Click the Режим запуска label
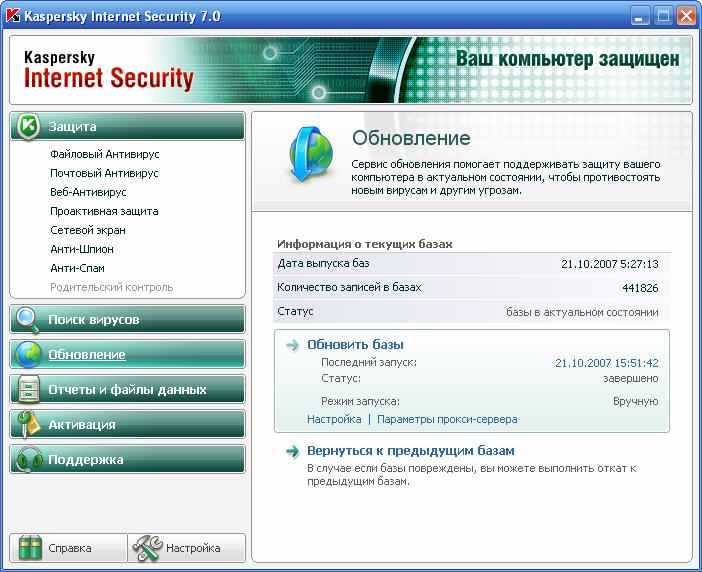The height and width of the screenshot is (572, 702). coord(360,401)
